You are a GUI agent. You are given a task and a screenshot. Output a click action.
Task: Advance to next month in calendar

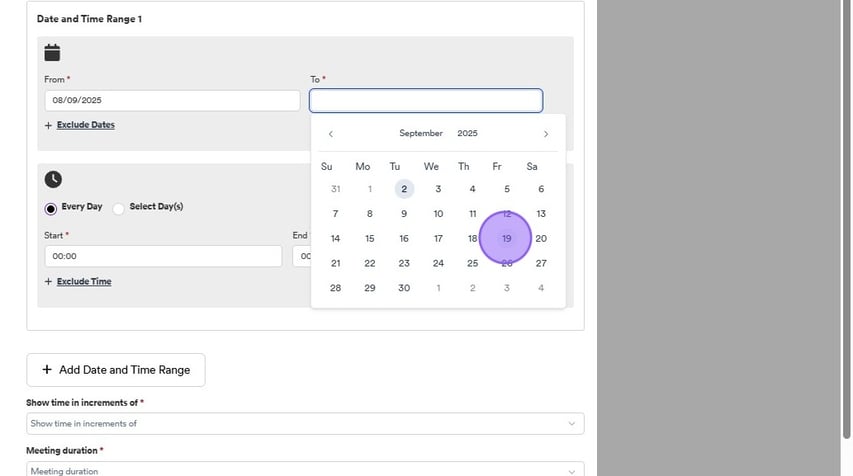pyautogui.click(x=545, y=134)
